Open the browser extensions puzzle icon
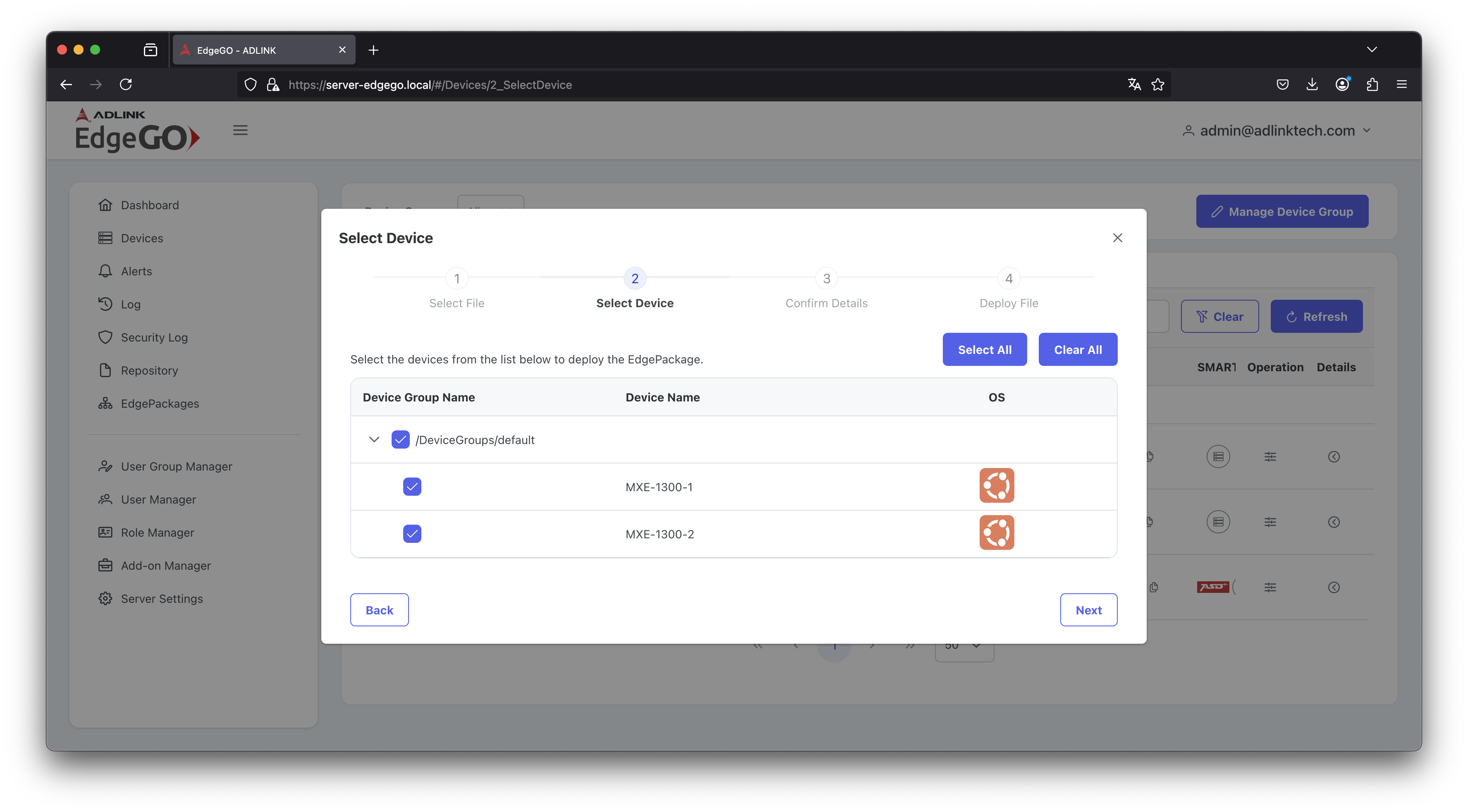The width and height of the screenshot is (1468, 812). click(1372, 84)
